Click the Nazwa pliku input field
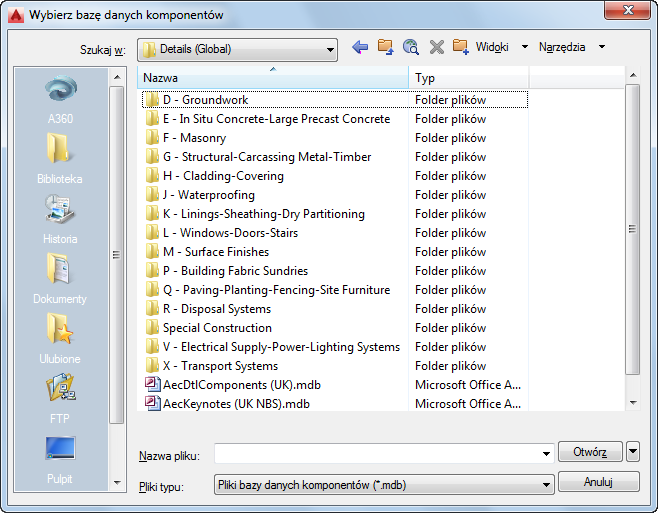658x513 pixels. 384,453
